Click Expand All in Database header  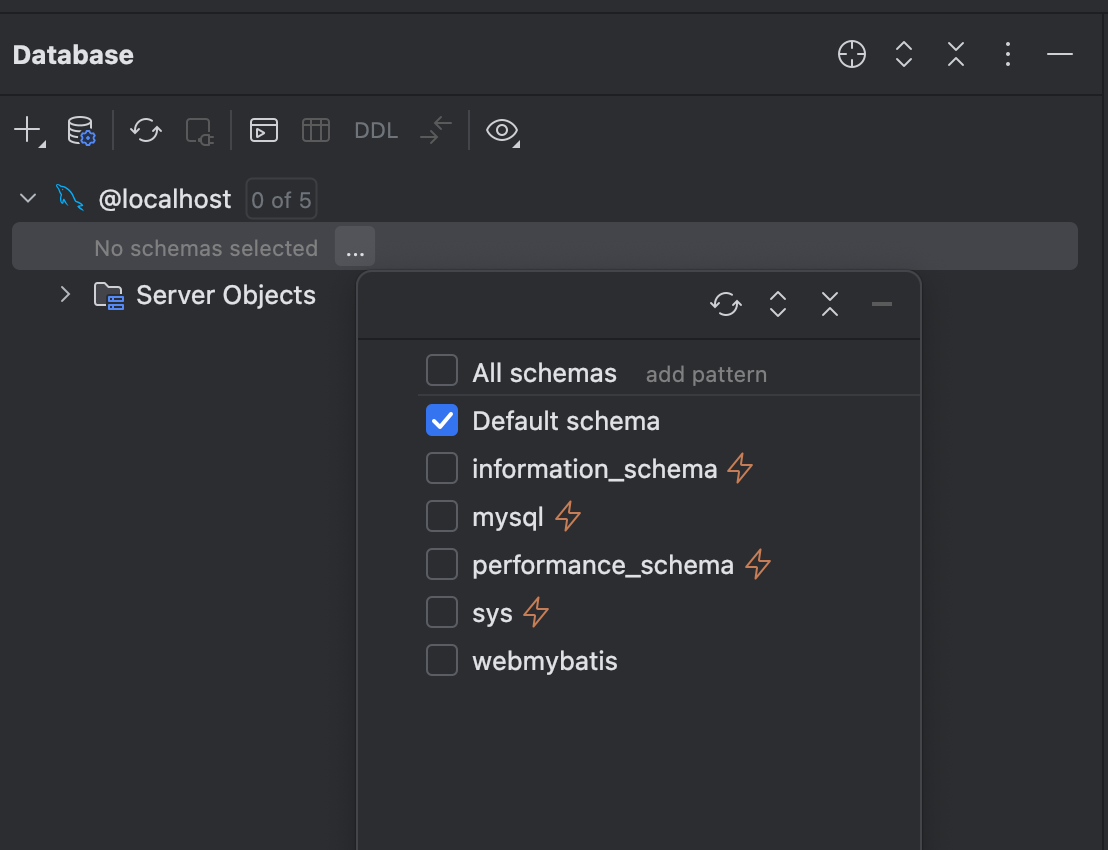(904, 54)
